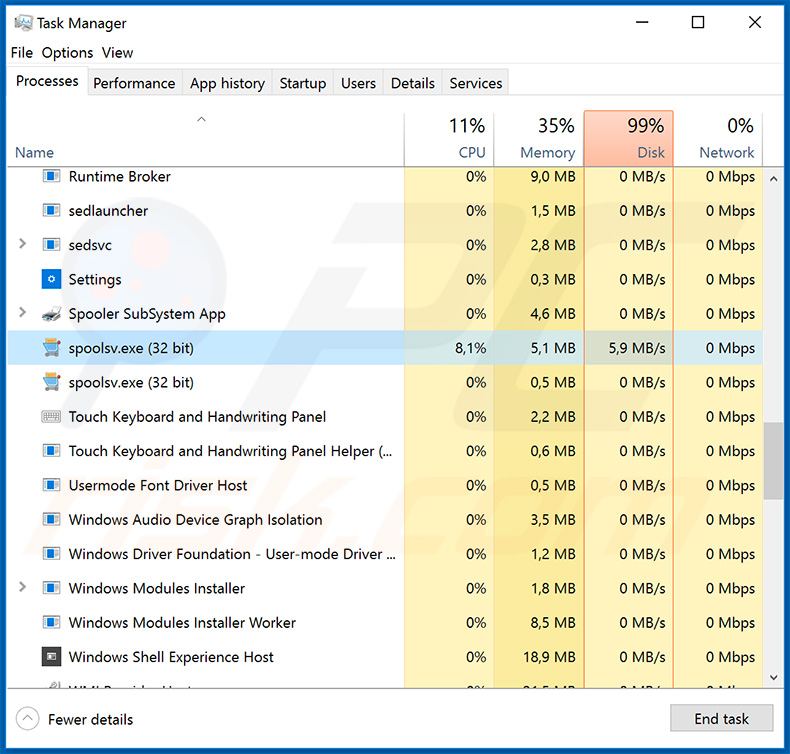Click the sort direction arrow above Name
The width and height of the screenshot is (790, 754).
pos(202,119)
